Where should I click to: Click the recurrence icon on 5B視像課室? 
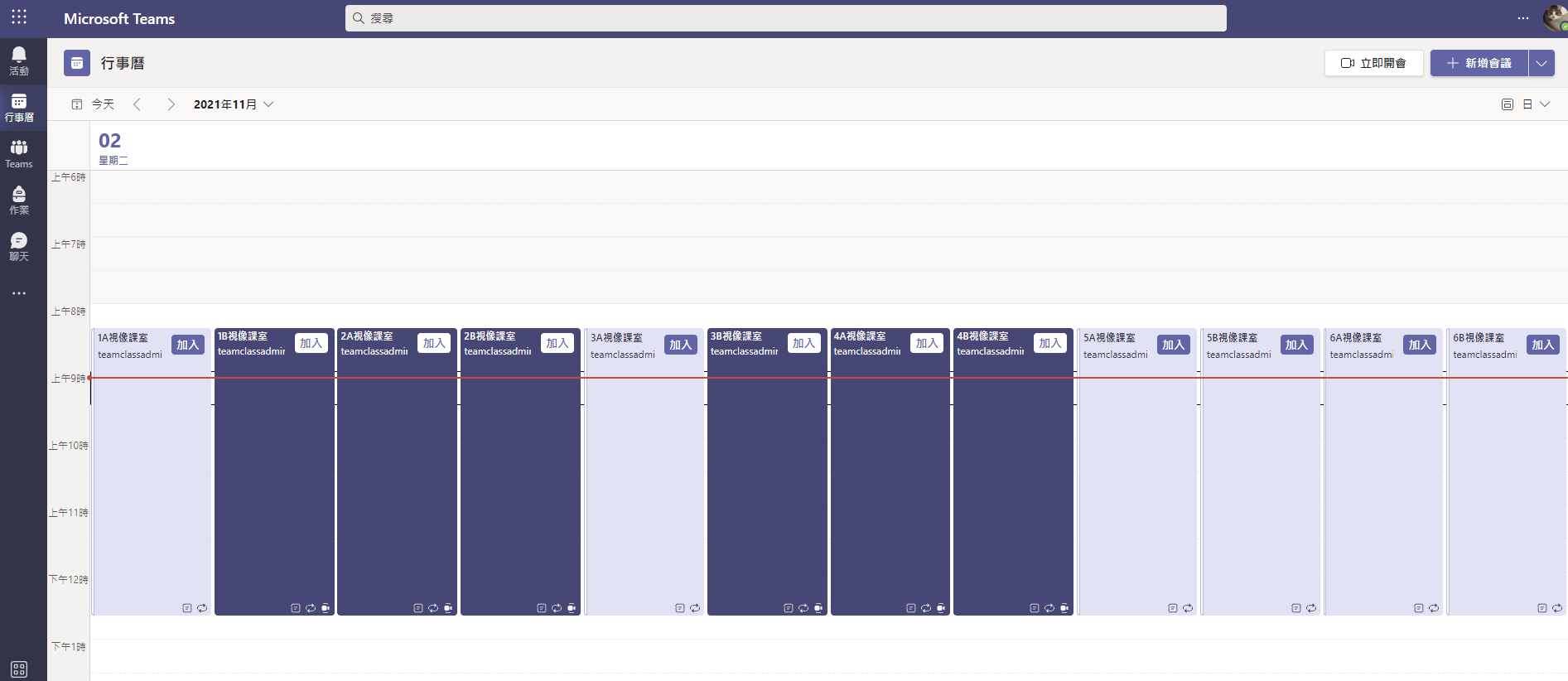point(1311,608)
